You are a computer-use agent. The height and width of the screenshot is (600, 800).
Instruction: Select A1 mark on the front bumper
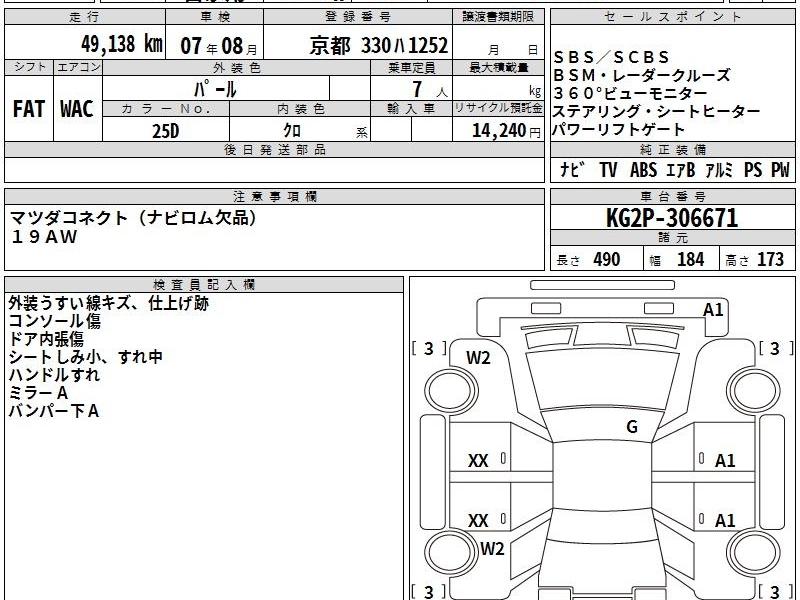click(x=713, y=310)
